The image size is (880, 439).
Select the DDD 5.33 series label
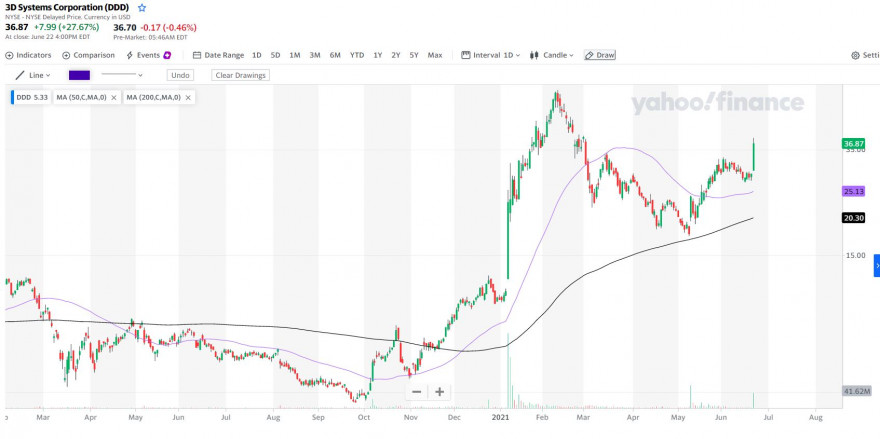tap(31, 97)
